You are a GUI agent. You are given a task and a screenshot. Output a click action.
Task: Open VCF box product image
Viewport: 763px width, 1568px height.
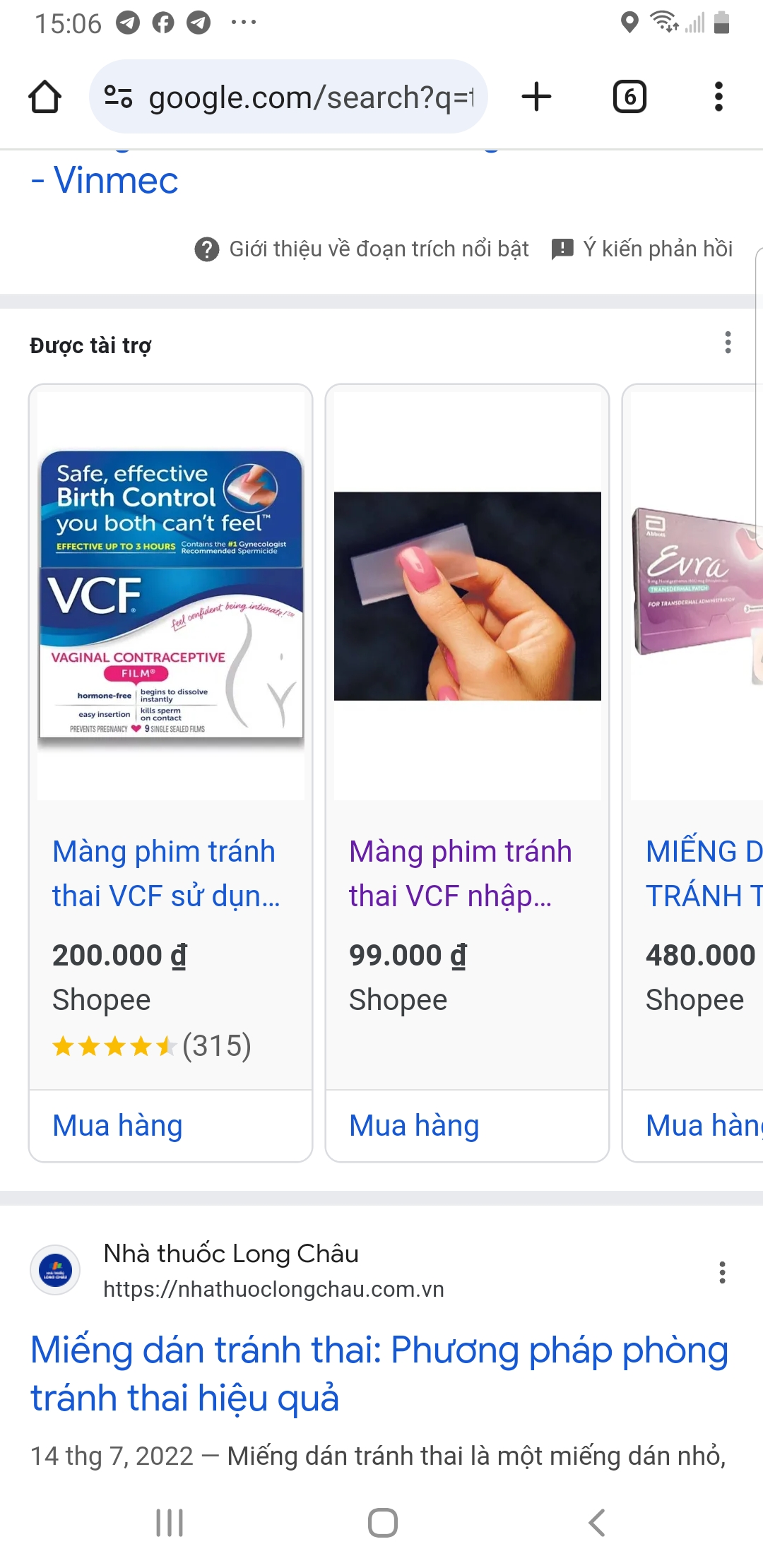click(x=171, y=595)
